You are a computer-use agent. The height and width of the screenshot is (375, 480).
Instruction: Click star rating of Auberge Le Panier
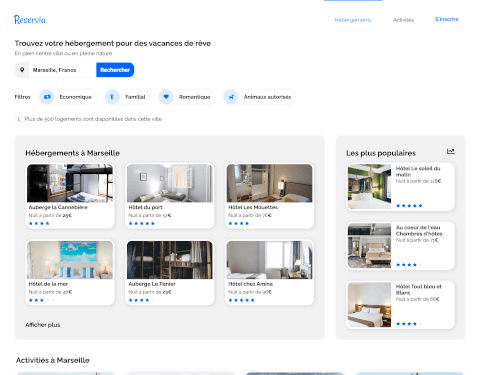pyautogui.click(x=142, y=300)
